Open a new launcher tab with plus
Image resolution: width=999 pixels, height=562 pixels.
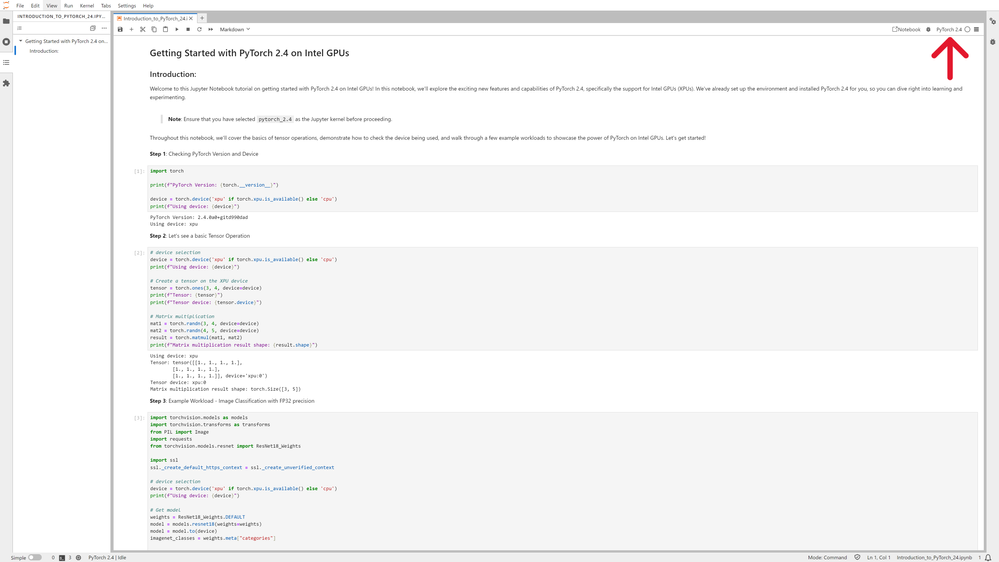coord(202,18)
